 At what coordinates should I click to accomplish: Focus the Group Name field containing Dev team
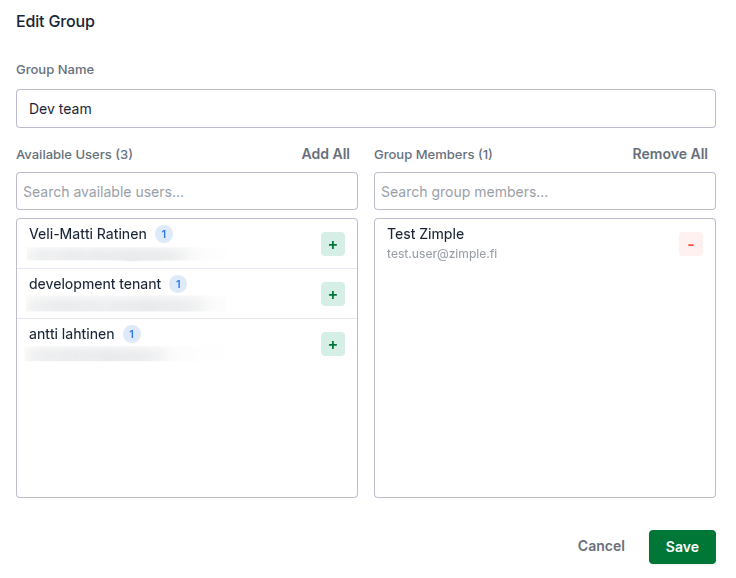coord(365,109)
